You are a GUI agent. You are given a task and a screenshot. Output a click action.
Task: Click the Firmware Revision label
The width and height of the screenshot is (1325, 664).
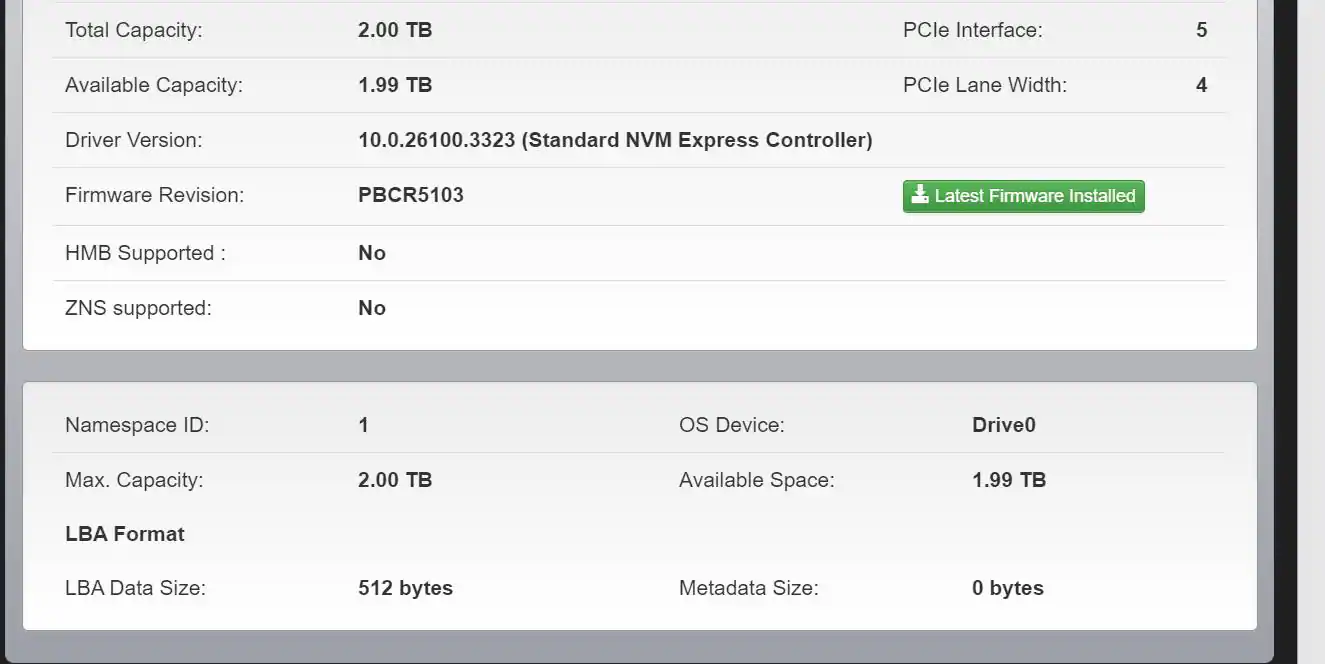click(154, 196)
